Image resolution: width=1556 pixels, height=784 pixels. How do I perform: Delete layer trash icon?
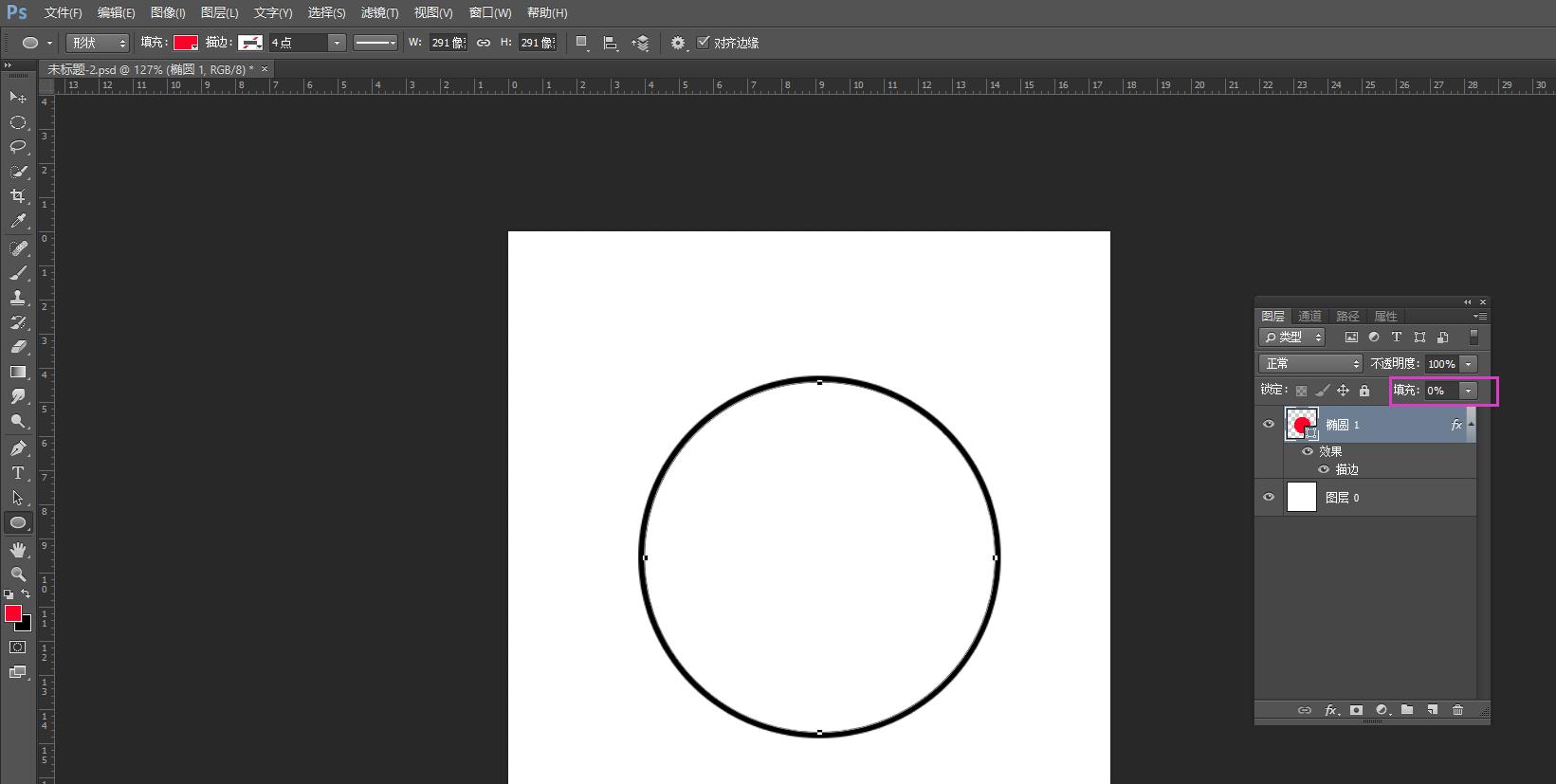[x=1458, y=710]
